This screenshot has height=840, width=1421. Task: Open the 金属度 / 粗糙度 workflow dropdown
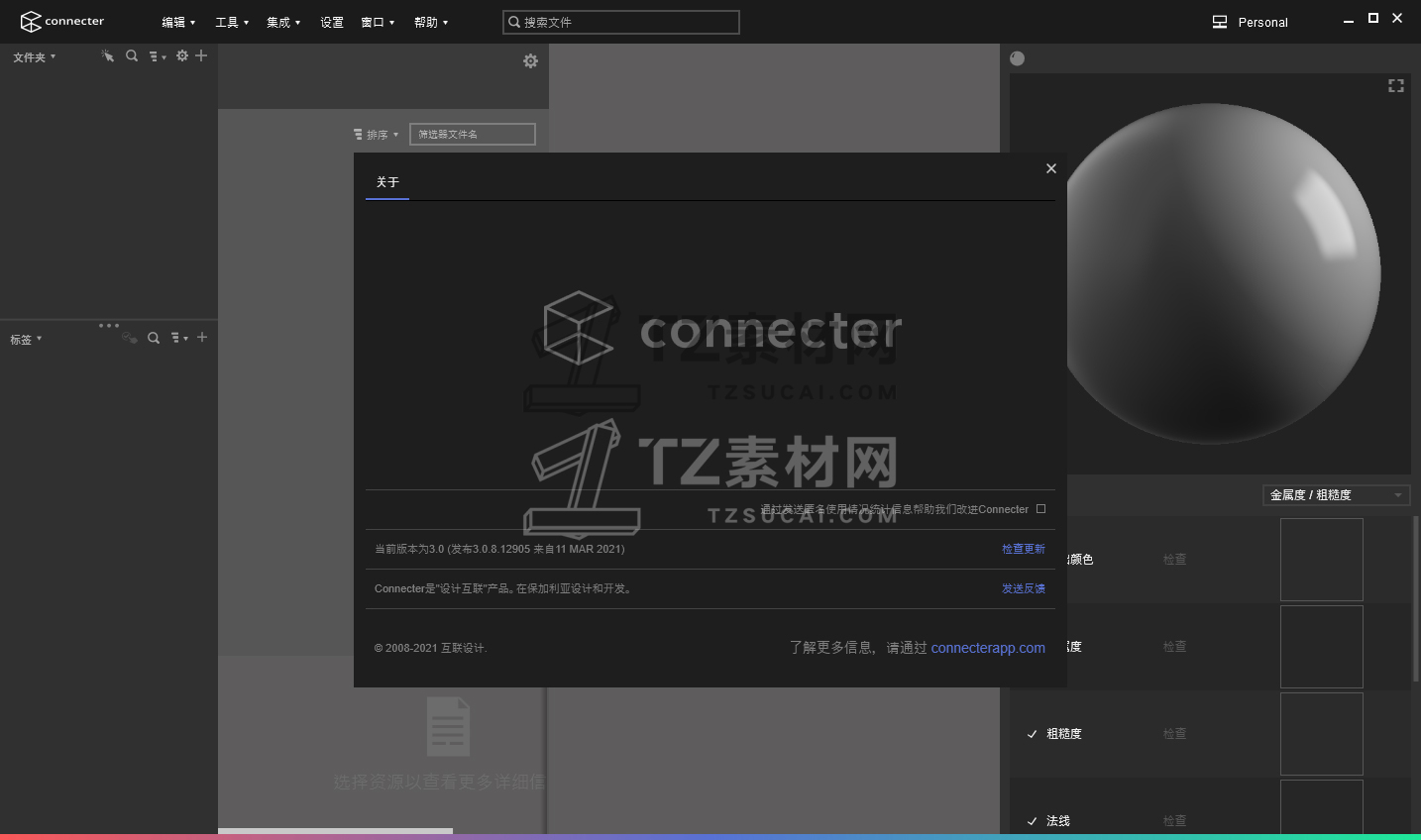point(1336,495)
